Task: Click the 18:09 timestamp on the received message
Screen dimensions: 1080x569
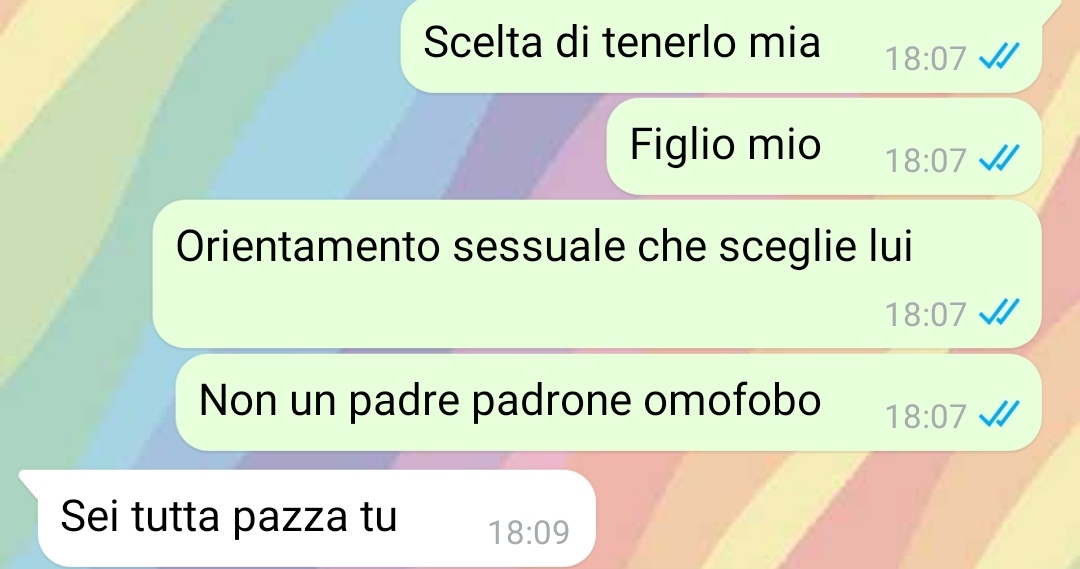Action: click(529, 532)
